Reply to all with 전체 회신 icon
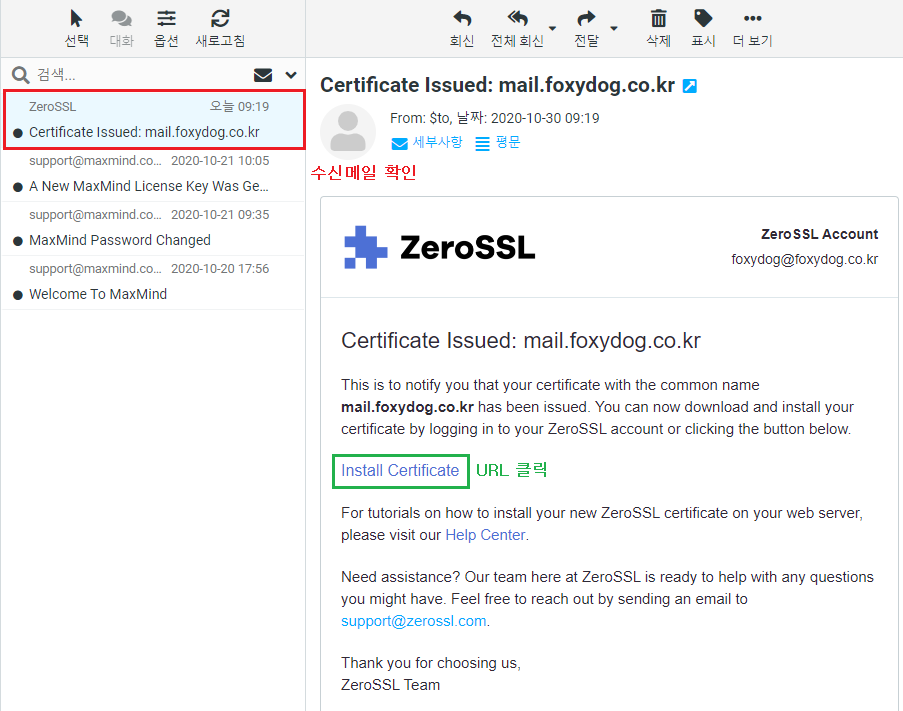The width and height of the screenshot is (903, 711). (517, 19)
